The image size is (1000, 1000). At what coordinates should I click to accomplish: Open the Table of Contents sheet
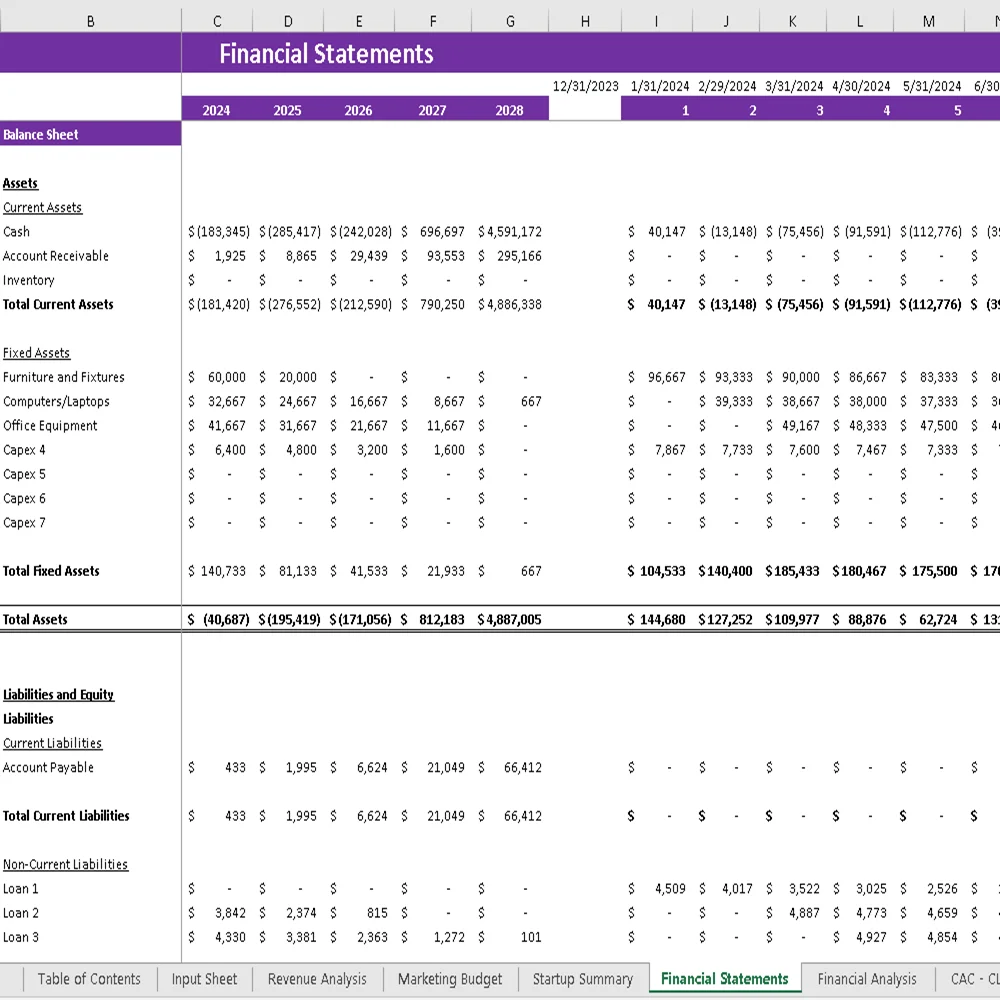pyautogui.click(x=89, y=980)
